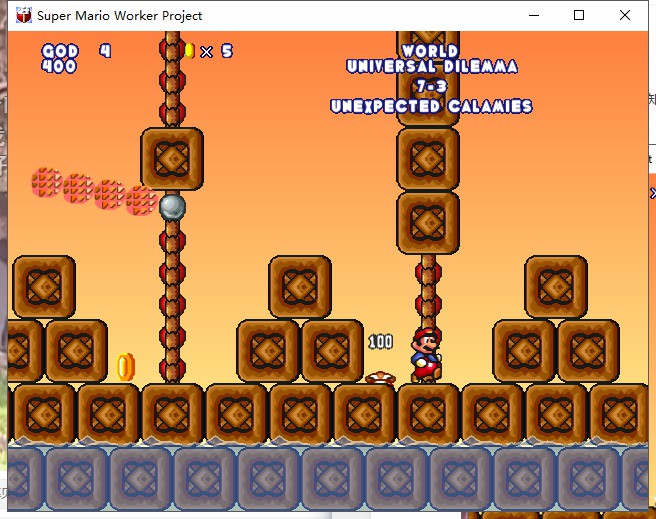Click the squashed Goomba enemy

point(380,378)
